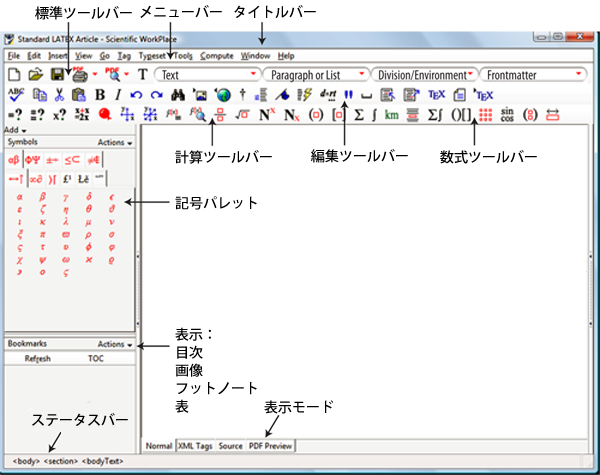Click the Refresh button in Bookmarks
Image resolution: width=600 pixels, height=475 pixels.
coord(38,359)
